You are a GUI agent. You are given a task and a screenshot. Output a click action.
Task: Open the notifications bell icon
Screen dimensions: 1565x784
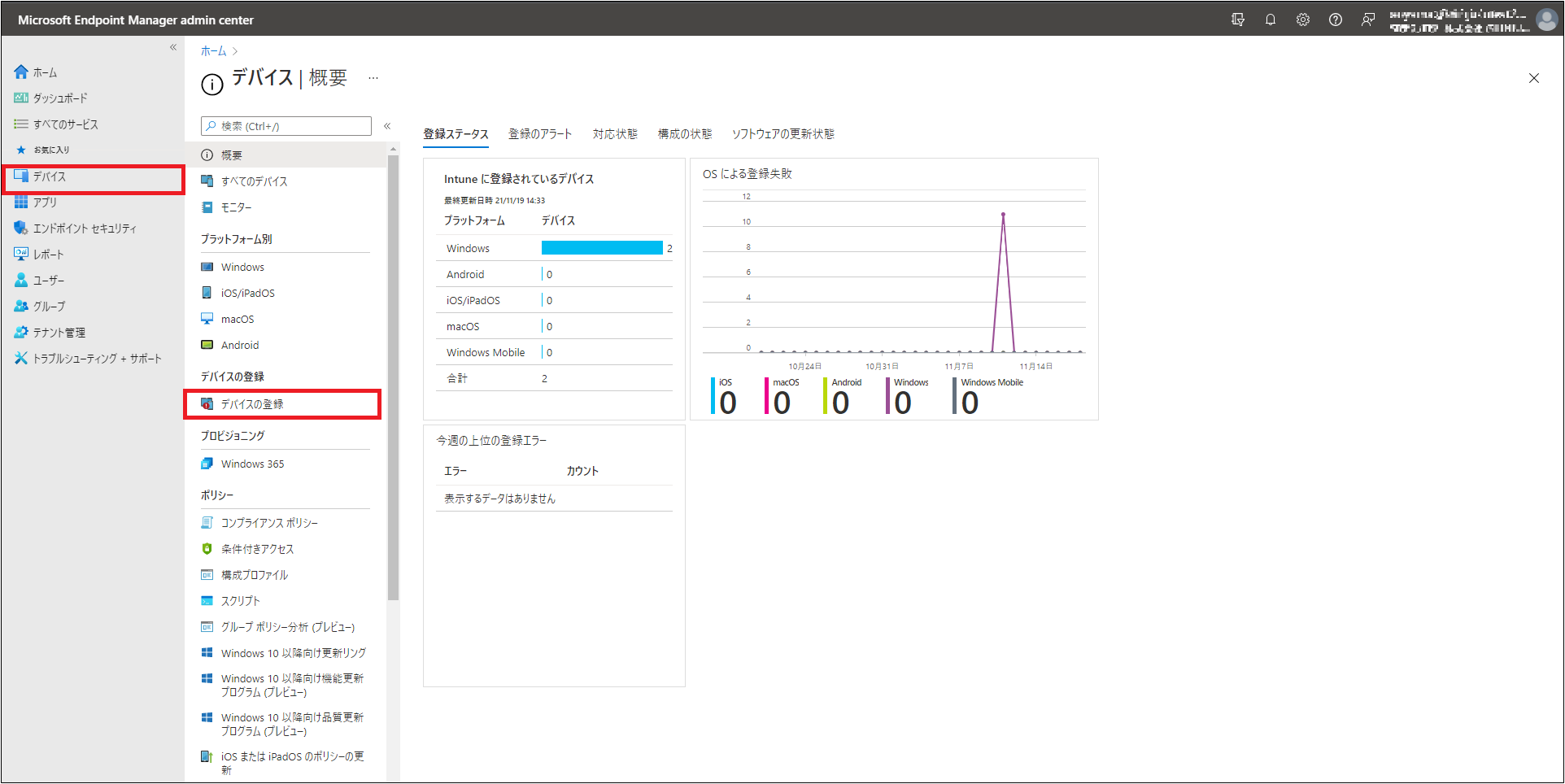pyautogui.click(x=1271, y=20)
